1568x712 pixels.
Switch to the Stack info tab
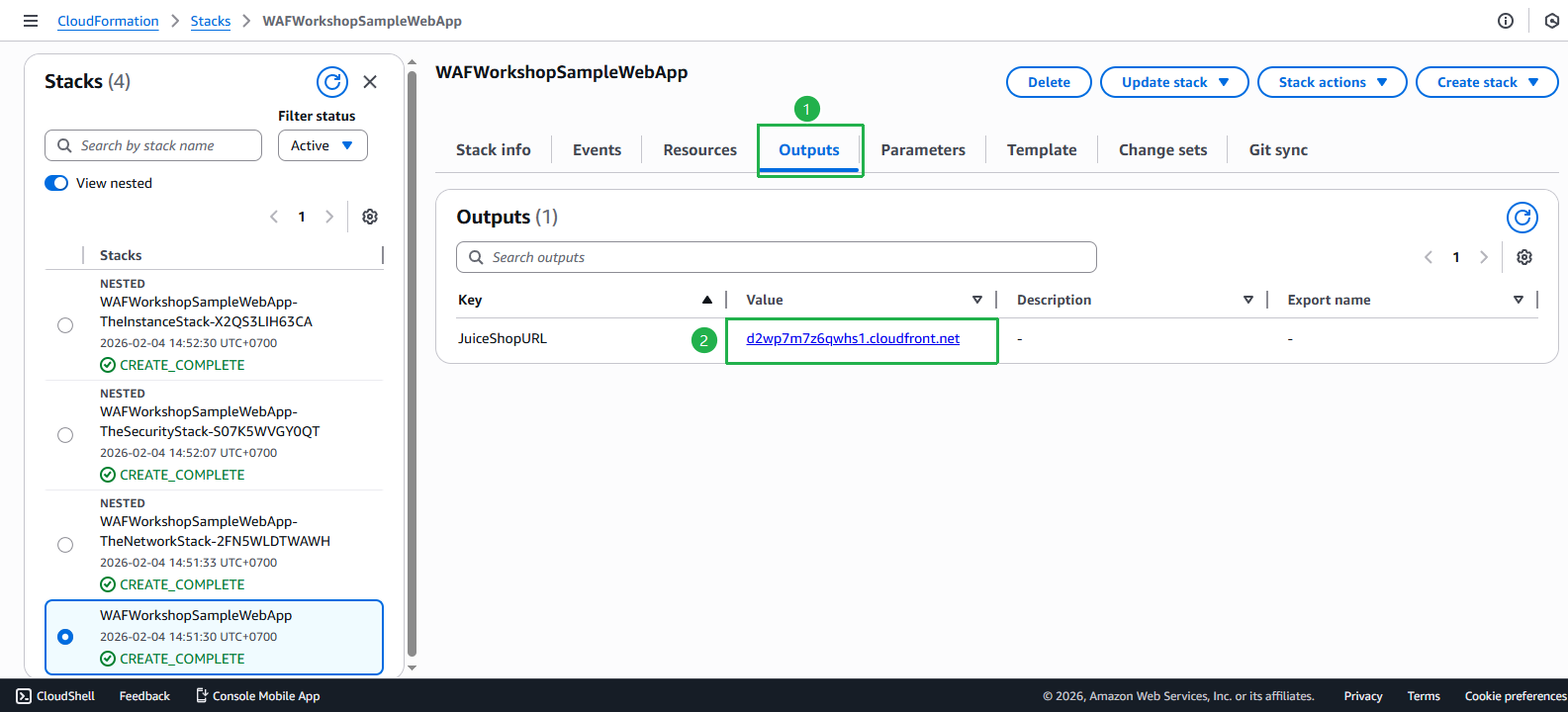tap(494, 150)
